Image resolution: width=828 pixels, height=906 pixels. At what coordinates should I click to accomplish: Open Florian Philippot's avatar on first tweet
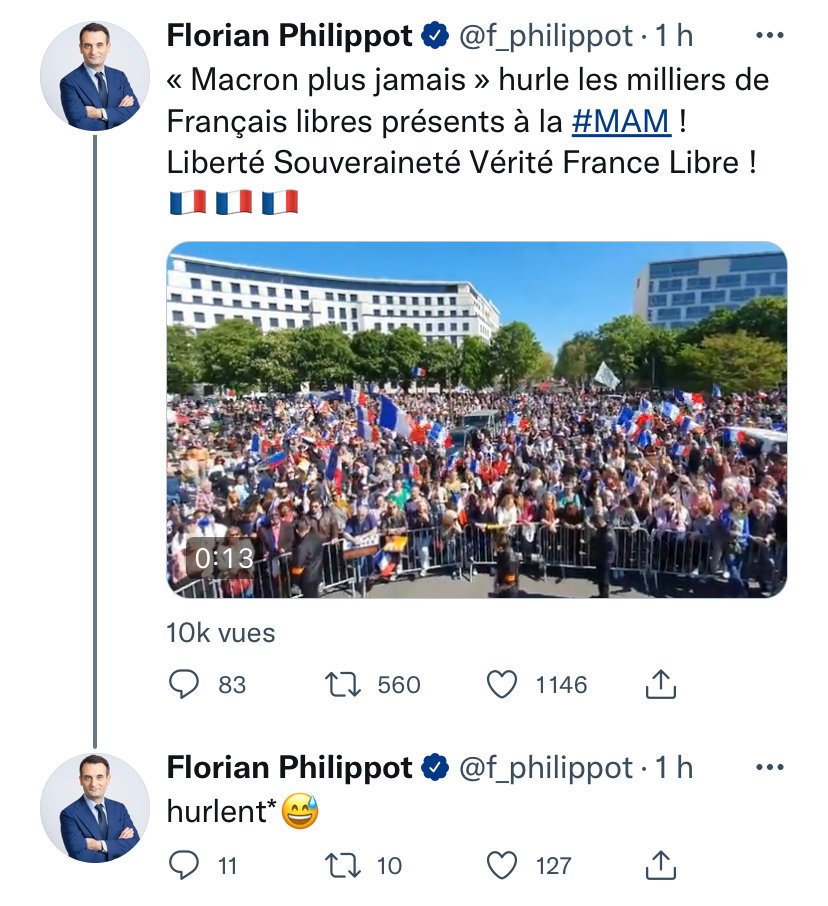coord(95,76)
